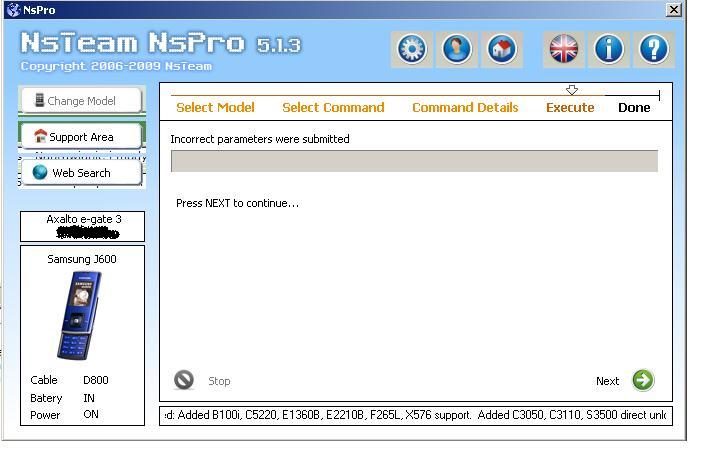Go to Done step
This screenshot has width=720, height=450.
click(634, 107)
